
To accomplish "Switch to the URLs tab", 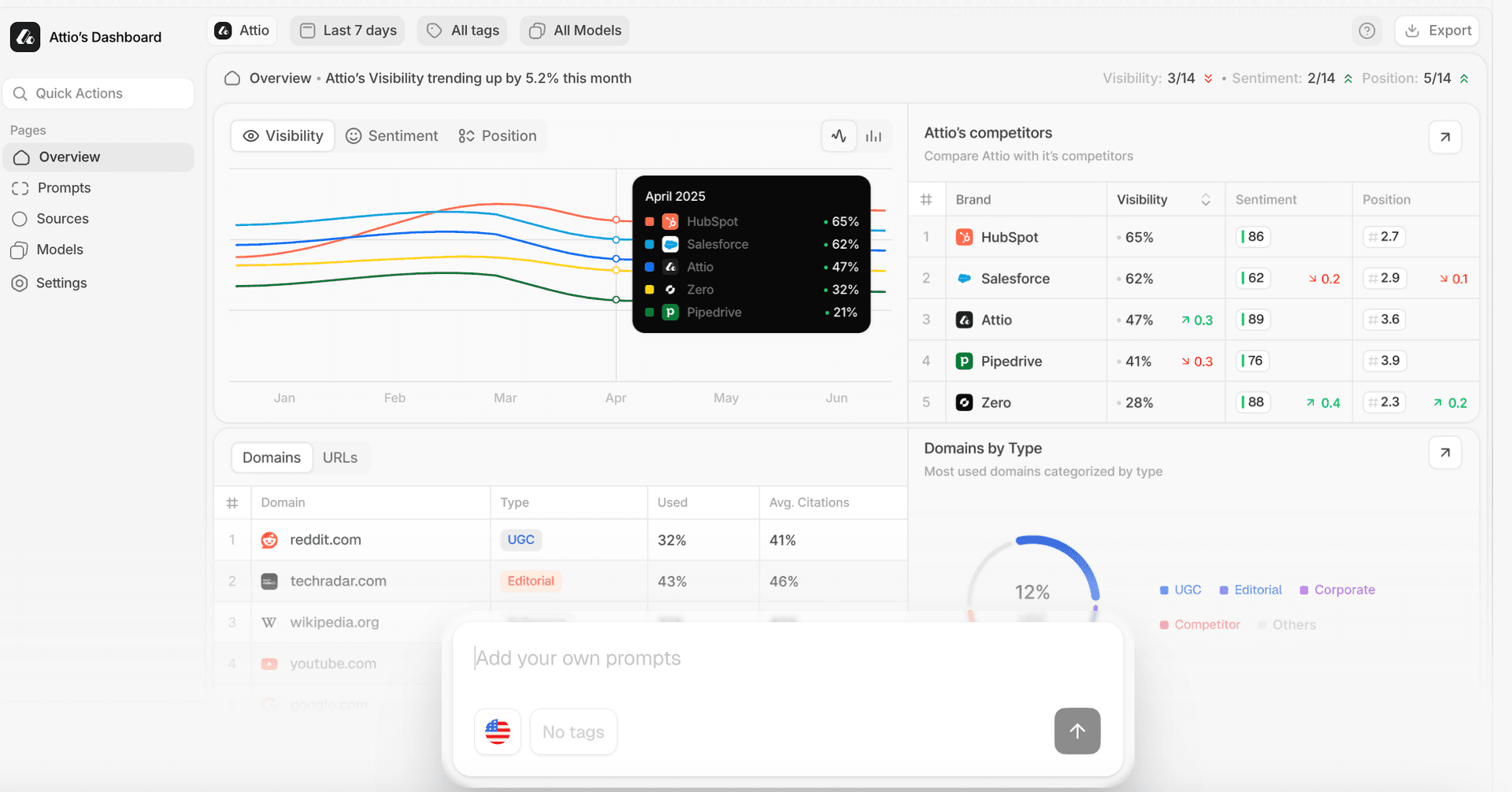I will [340, 458].
